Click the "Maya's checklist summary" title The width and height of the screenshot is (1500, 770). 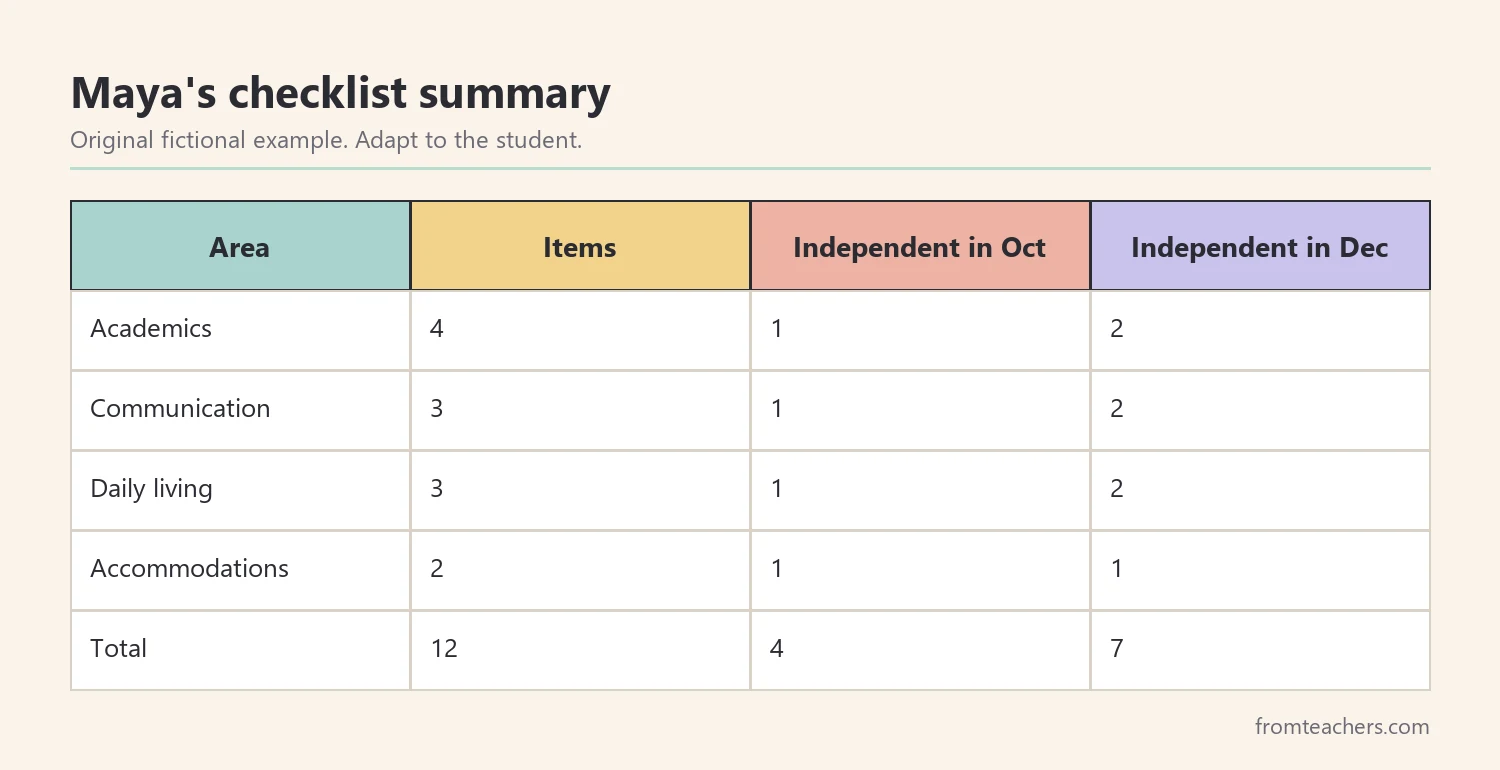340,94
